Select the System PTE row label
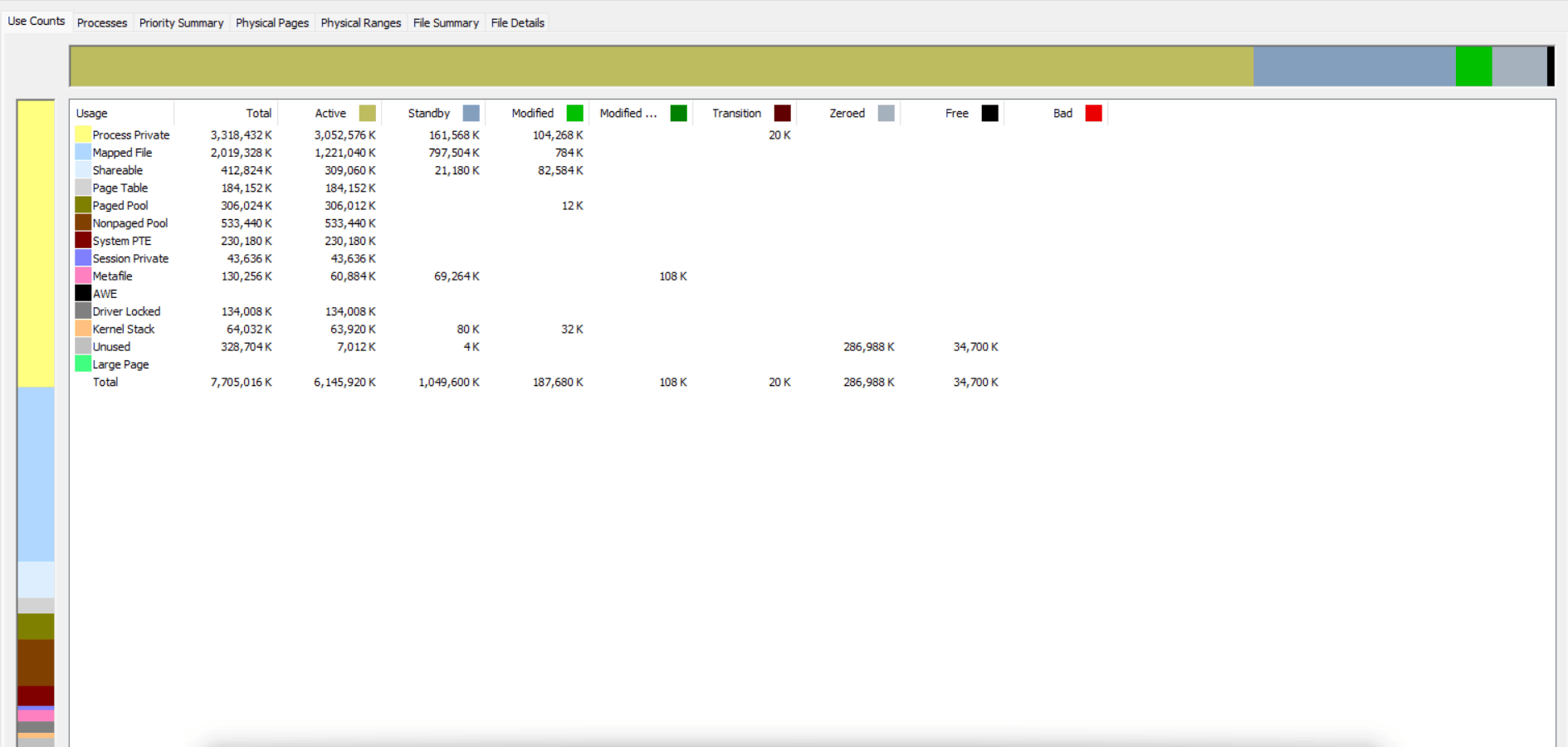Viewport: 1568px width, 747px height. 122,241
